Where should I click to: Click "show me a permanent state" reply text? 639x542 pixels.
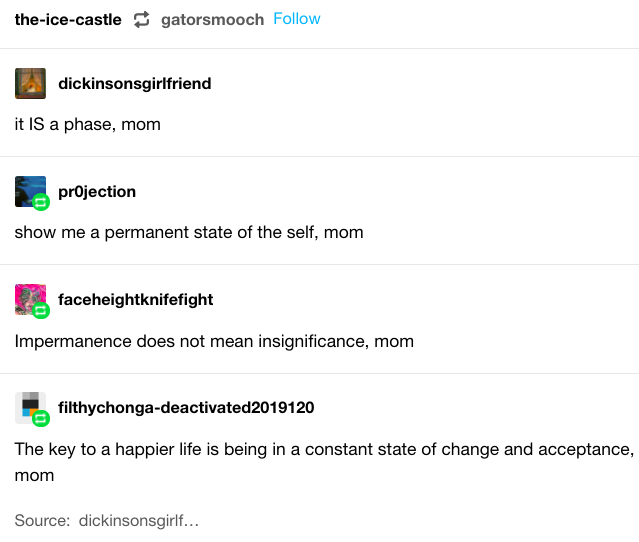[x=189, y=232]
